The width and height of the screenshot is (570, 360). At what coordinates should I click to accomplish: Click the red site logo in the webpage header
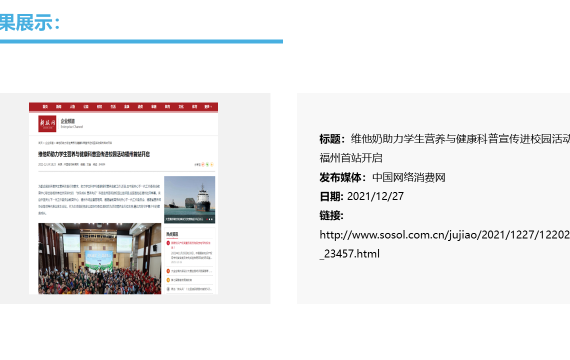pos(47,124)
